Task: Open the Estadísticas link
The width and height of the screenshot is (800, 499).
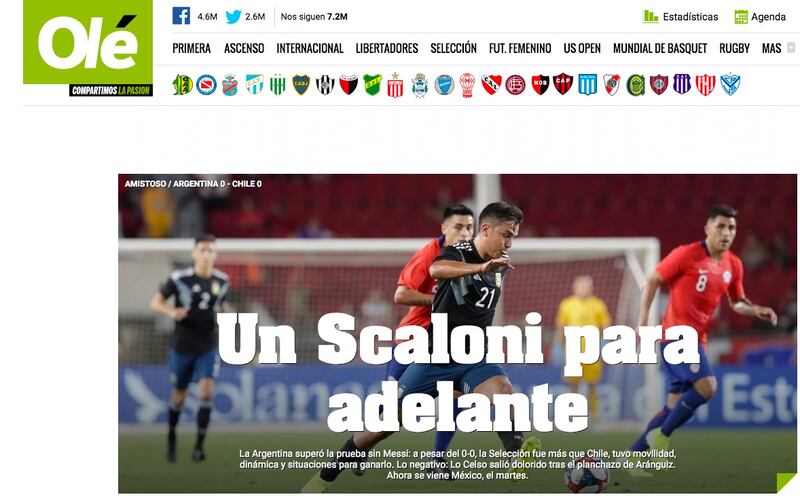Action: click(x=680, y=17)
